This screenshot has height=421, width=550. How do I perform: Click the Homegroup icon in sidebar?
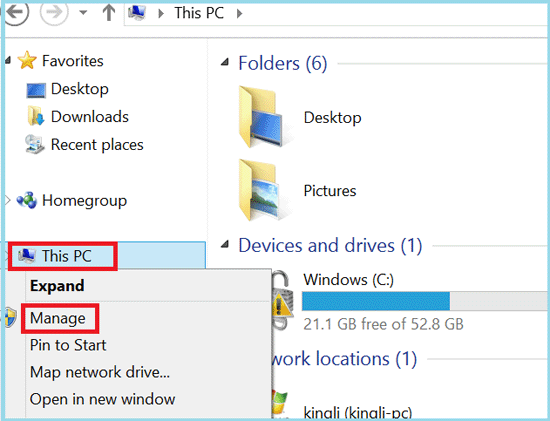tap(27, 200)
